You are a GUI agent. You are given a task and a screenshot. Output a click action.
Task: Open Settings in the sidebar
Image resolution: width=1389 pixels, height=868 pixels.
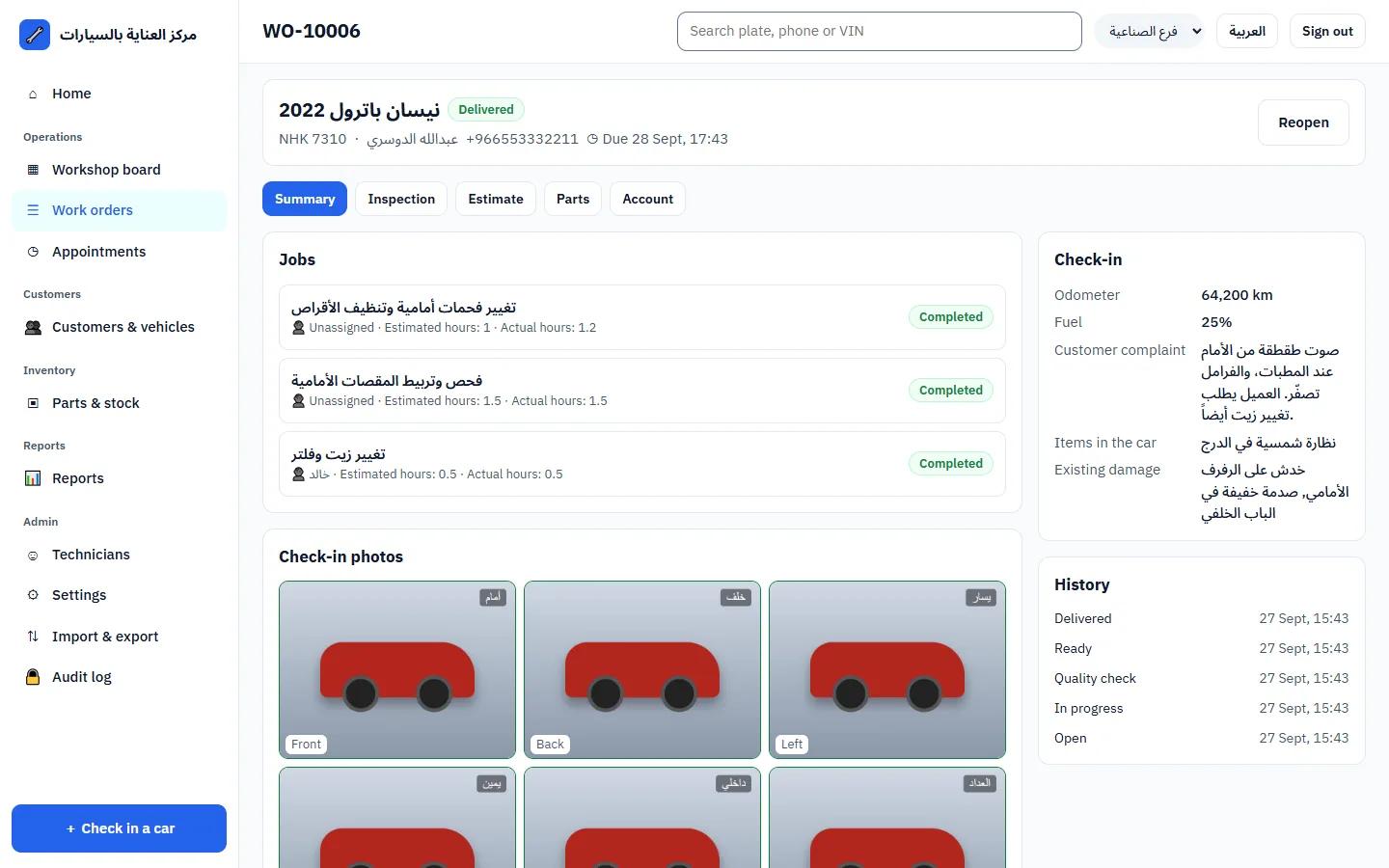coord(120,595)
